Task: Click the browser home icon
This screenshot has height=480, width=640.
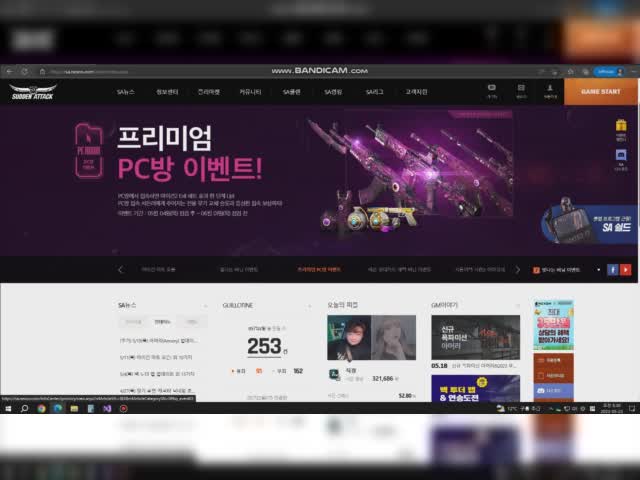Action: 42,71
